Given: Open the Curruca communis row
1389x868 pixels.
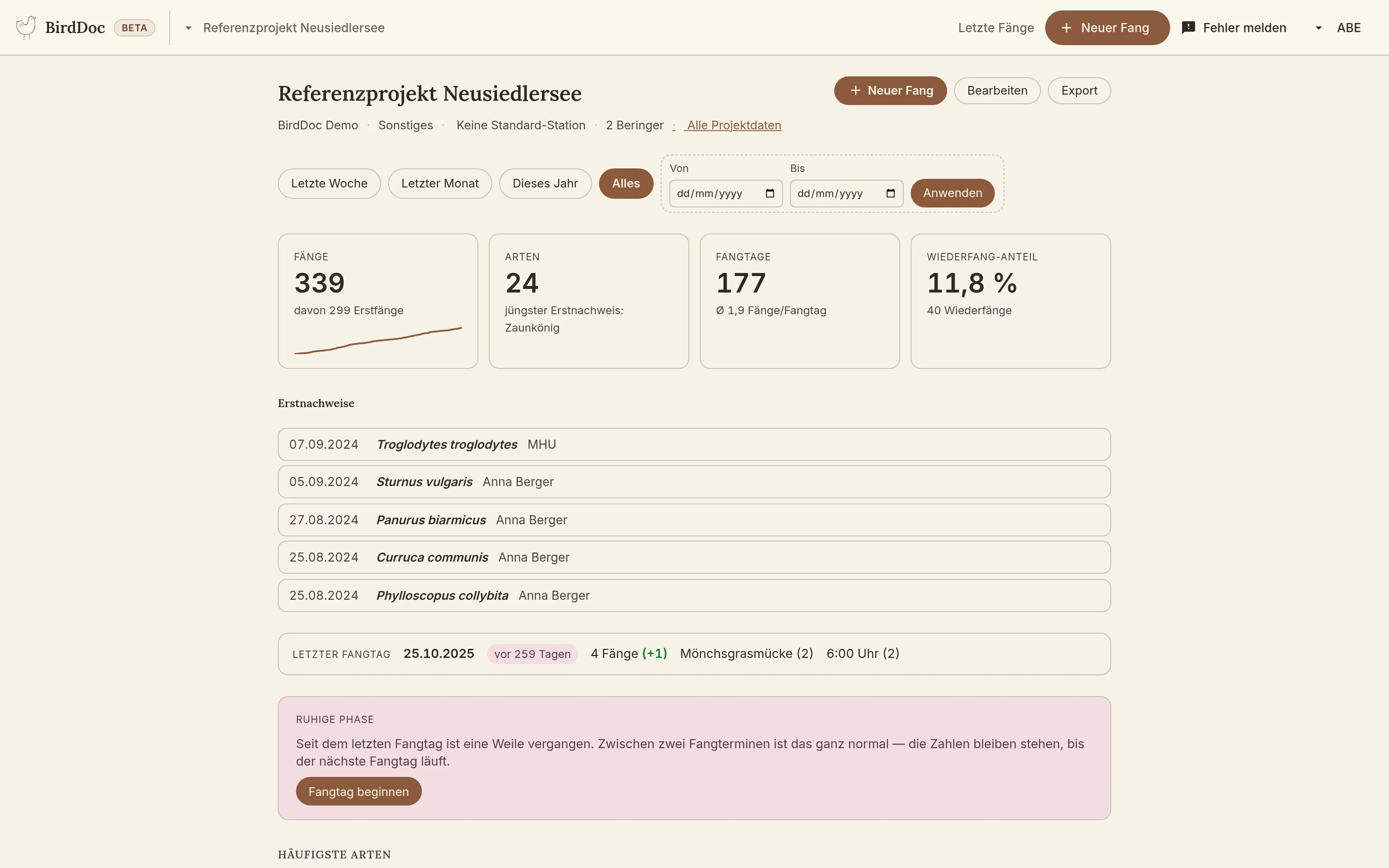Looking at the screenshot, I should tap(694, 557).
